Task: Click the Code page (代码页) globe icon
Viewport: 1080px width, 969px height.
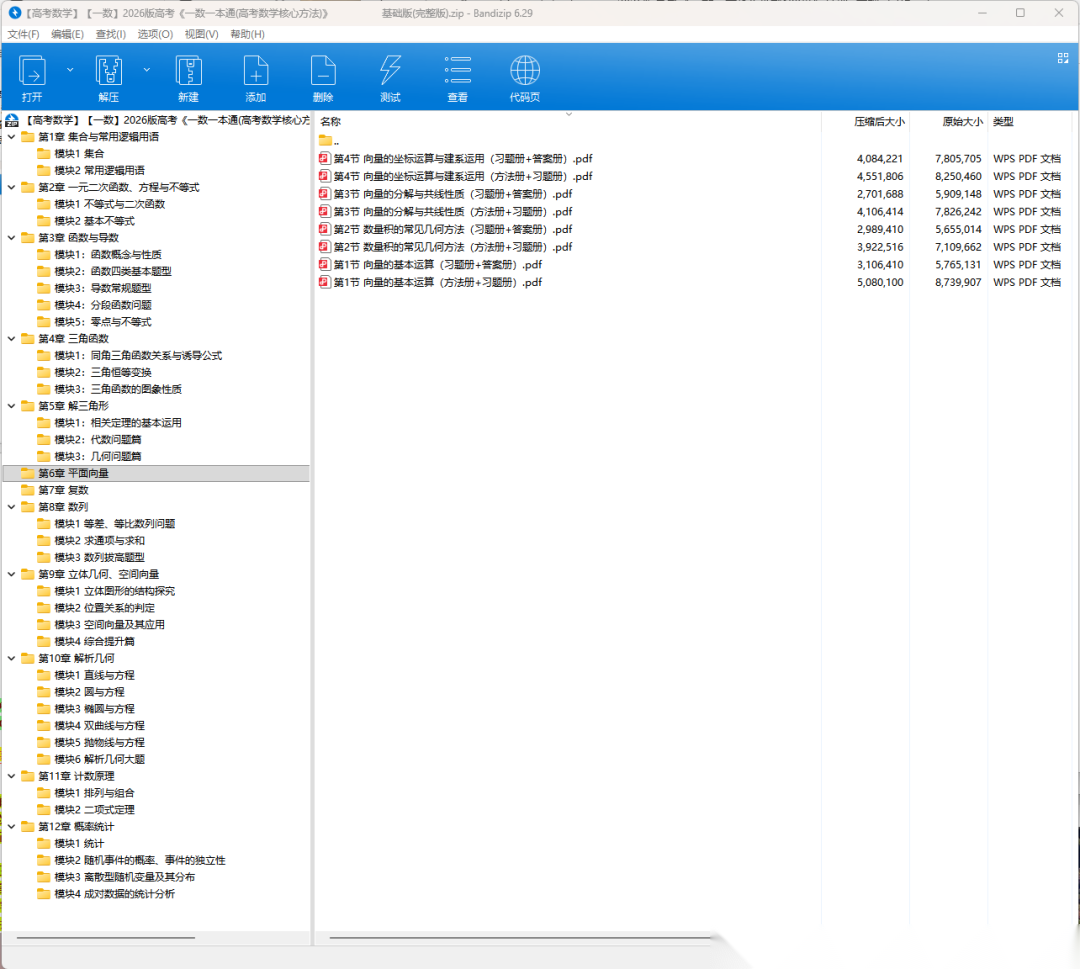Action: (x=525, y=71)
